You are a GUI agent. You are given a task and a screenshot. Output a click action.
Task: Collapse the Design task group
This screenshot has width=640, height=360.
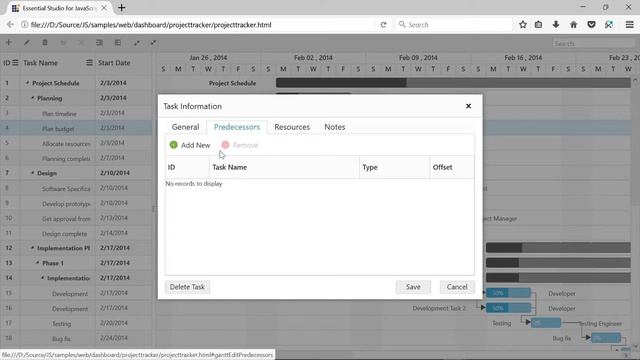[x=33, y=173]
